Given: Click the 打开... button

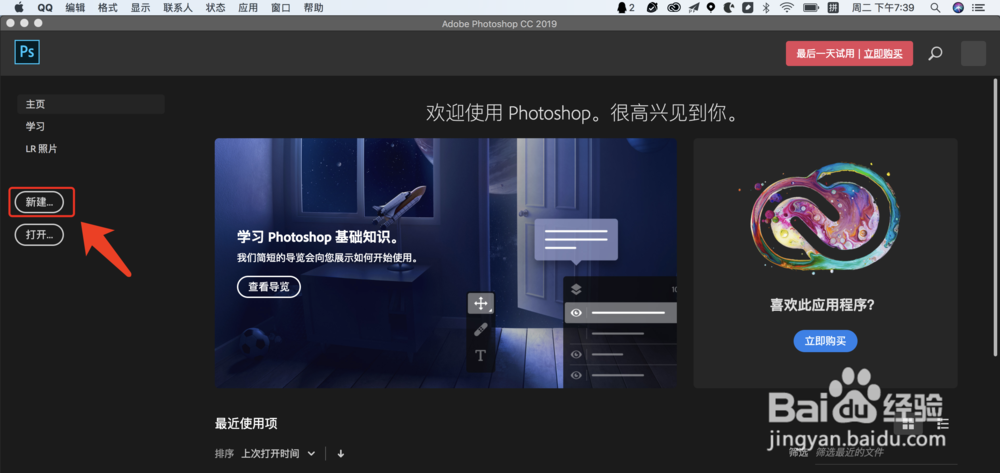Looking at the screenshot, I should point(40,235).
